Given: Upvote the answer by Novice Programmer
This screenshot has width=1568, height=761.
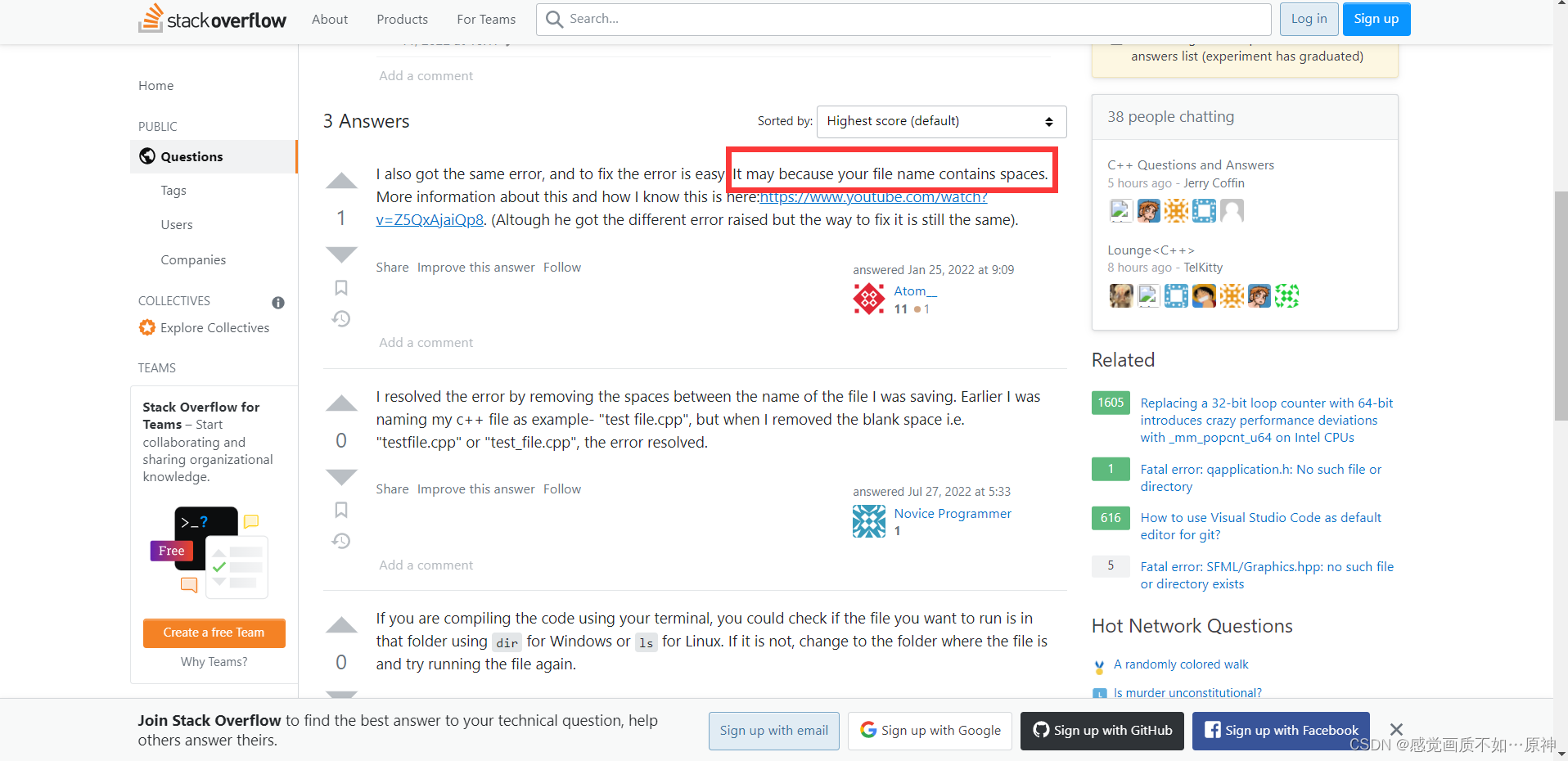Looking at the screenshot, I should coord(341,403).
